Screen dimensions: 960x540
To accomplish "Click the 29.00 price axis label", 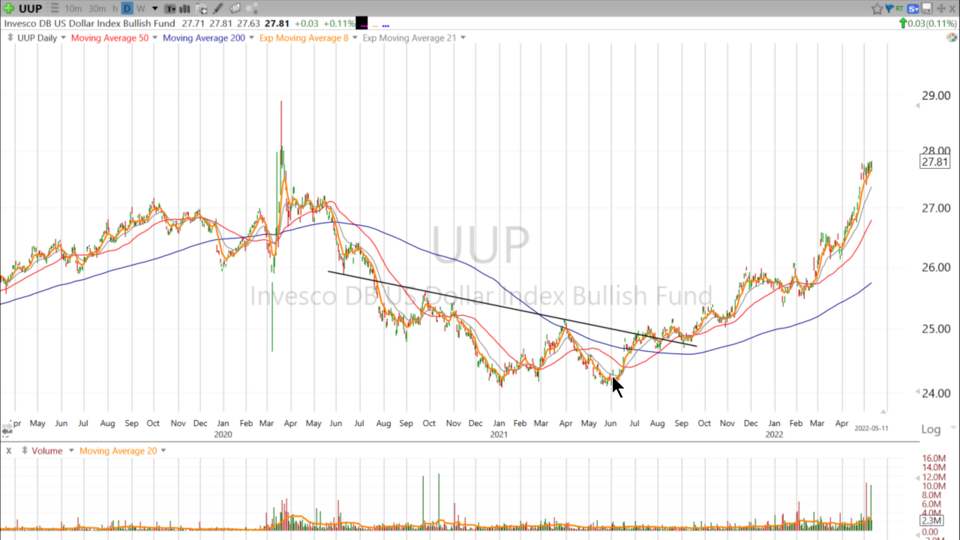I will [936, 96].
